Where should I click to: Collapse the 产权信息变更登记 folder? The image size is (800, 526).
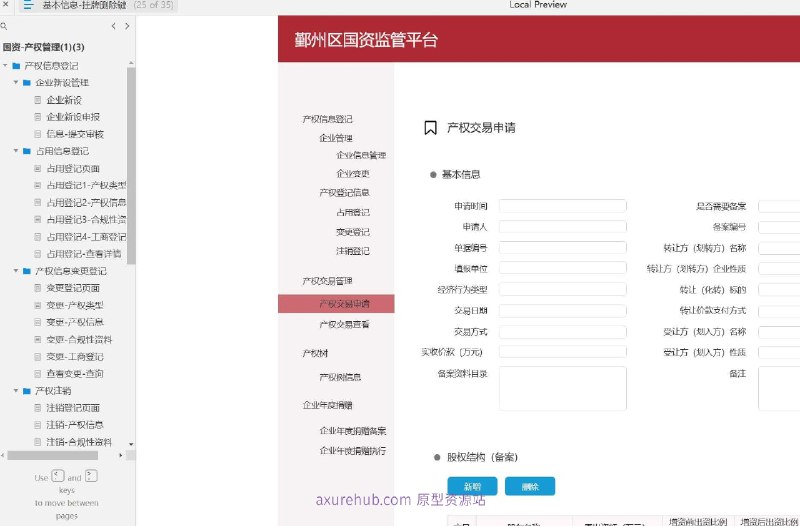[x=16, y=271]
